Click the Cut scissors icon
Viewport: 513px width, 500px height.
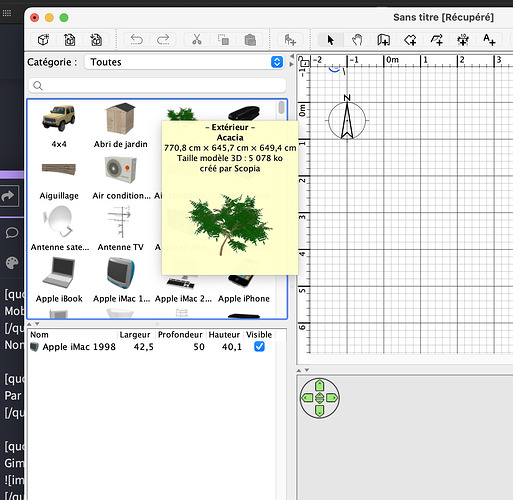coord(197,40)
